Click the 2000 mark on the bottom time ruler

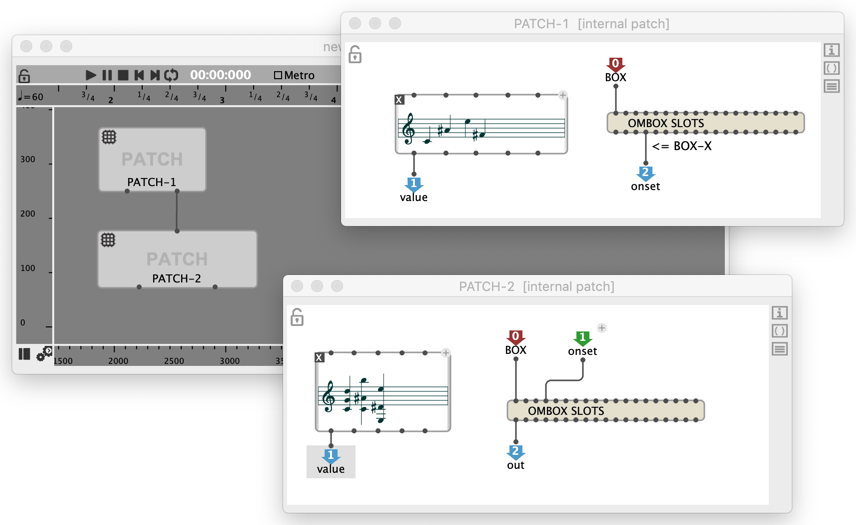coord(118,361)
